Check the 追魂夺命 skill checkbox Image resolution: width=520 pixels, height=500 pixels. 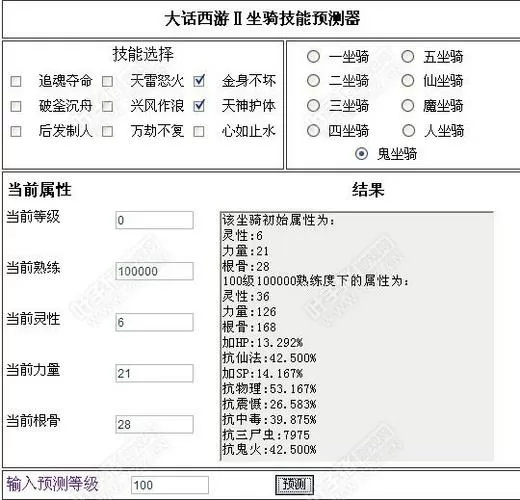point(16,81)
